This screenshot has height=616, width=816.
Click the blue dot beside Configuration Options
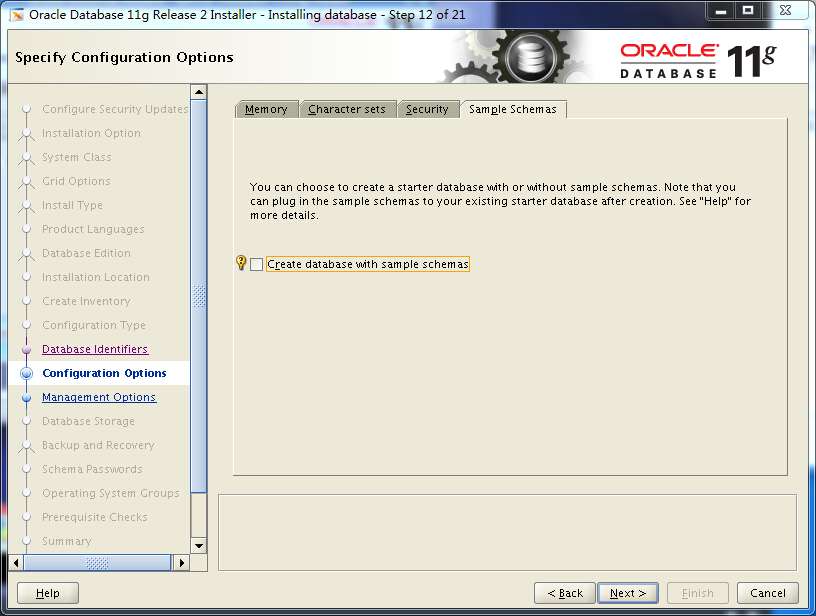(x=26, y=373)
